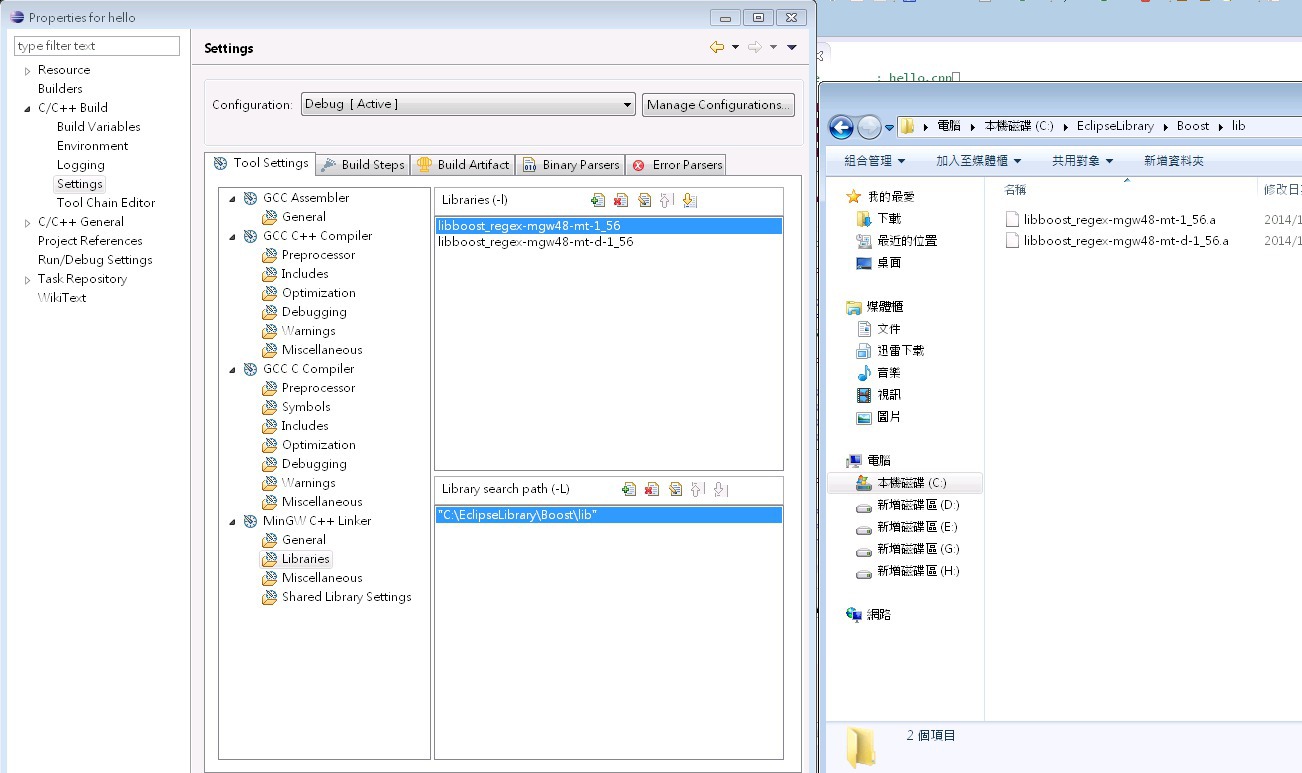Click Move Down icon in Libraries (-l) toolbar
The width and height of the screenshot is (1302, 773).
(689, 200)
